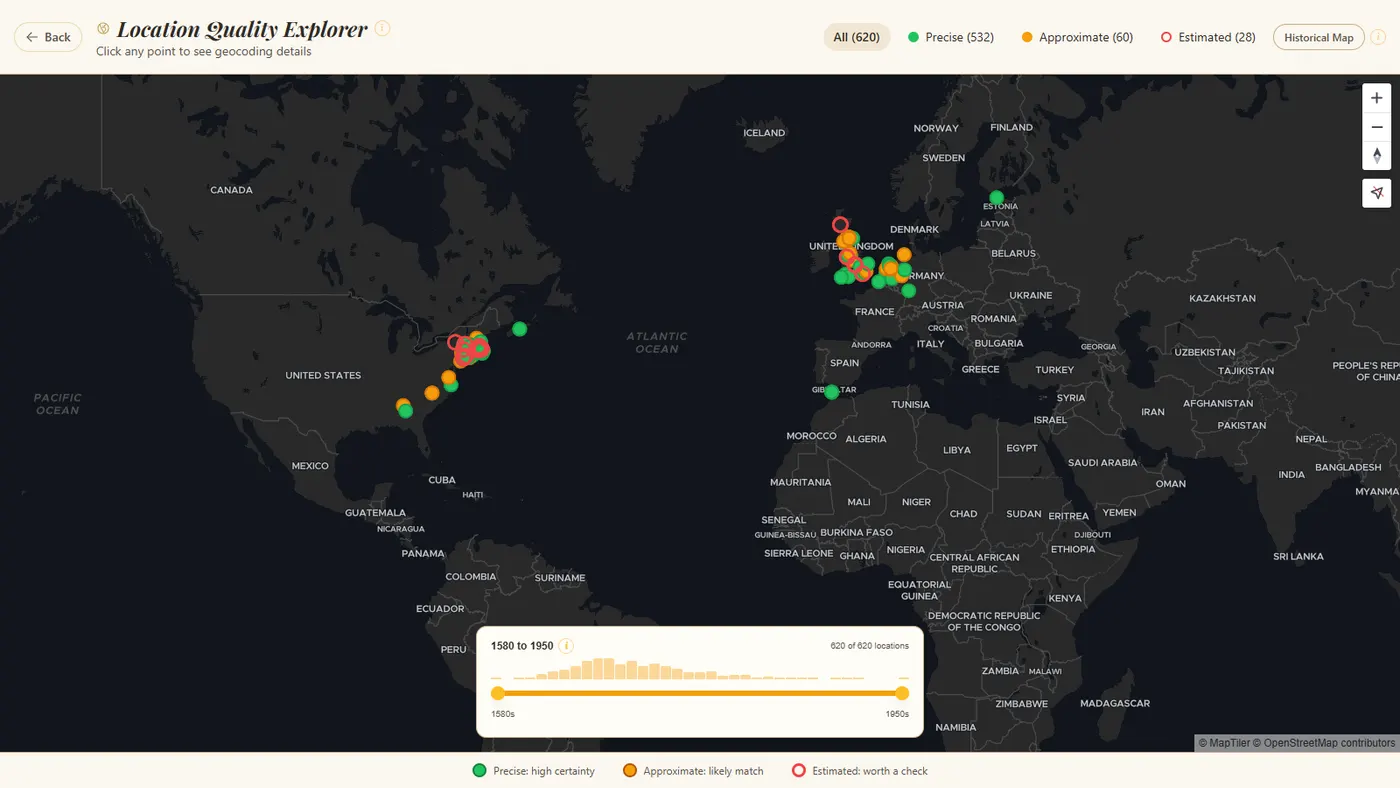Click the compass logo before the title
Screen dimensions: 1400x788
click(103, 28)
